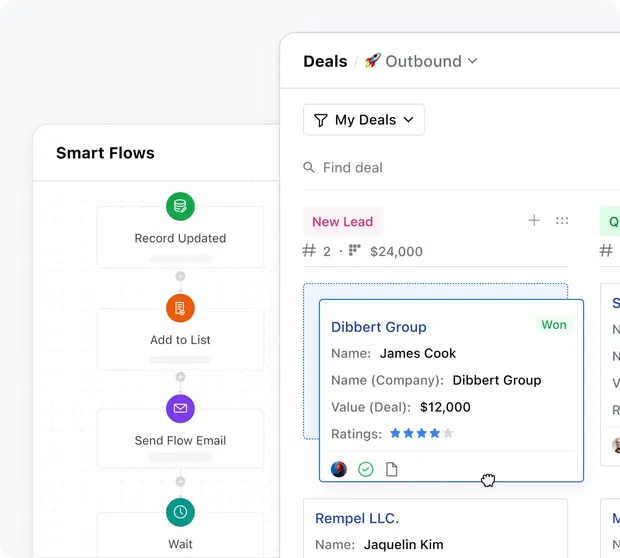Click the $24,000 column total
This screenshot has height=558, width=620.
[x=396, y=252]
